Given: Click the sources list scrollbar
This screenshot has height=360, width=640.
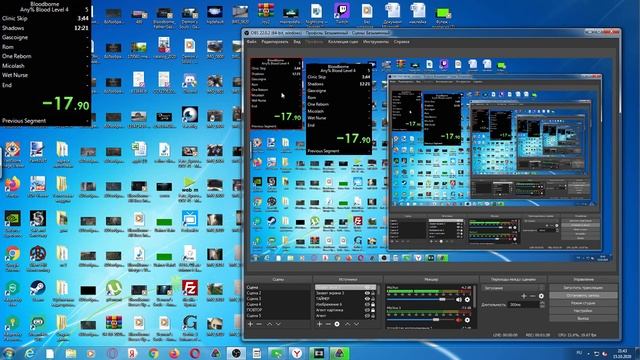Looking at the screenshot, I should (378, 291).
